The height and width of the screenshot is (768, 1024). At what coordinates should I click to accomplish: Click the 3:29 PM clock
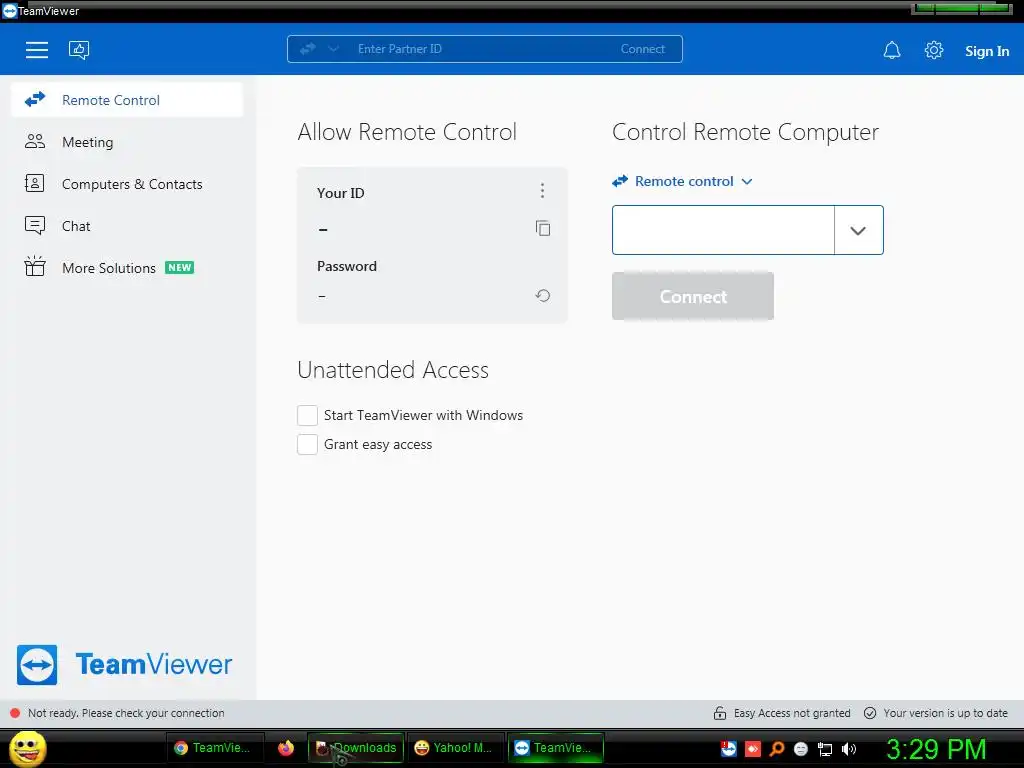tap(936, 749)
